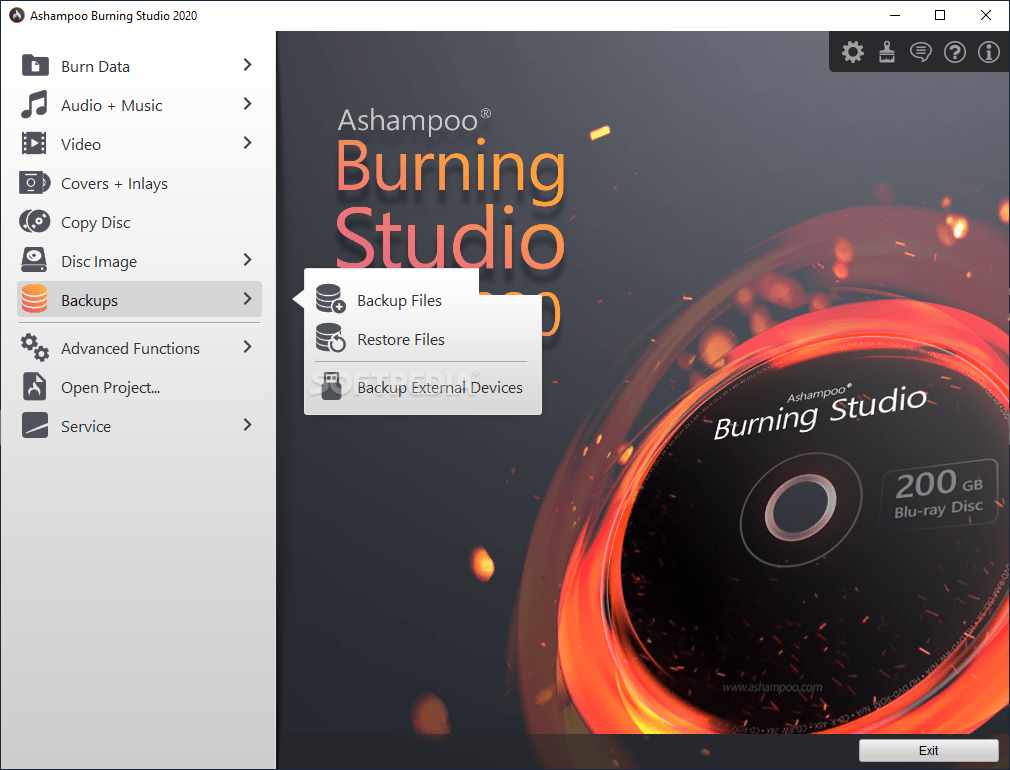Image resolution: width=1010 pixels, height=770 pixels.
Task: Click the Audio + Music label
Action: 111,105
